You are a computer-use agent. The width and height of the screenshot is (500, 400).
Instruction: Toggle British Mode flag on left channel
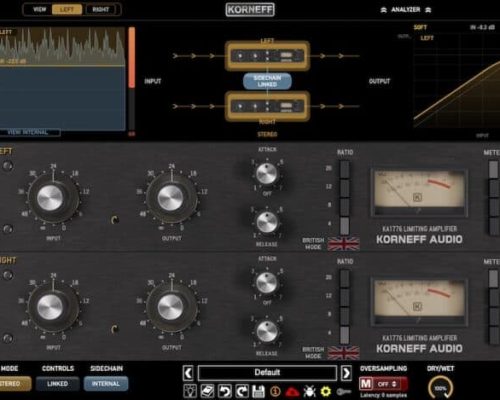(343, 244)
